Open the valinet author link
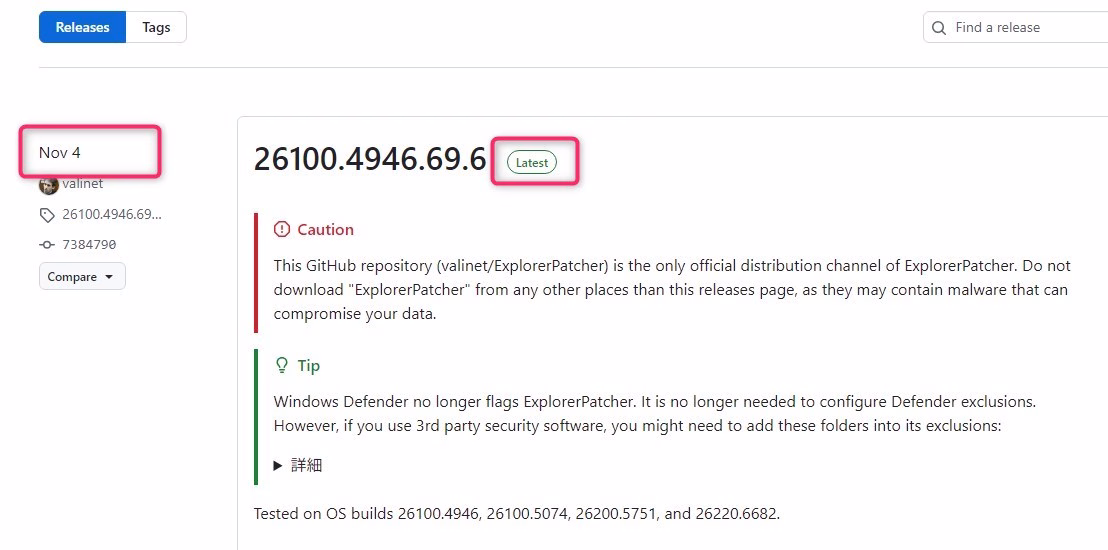Screen dimensions: 1108x550 83,184
